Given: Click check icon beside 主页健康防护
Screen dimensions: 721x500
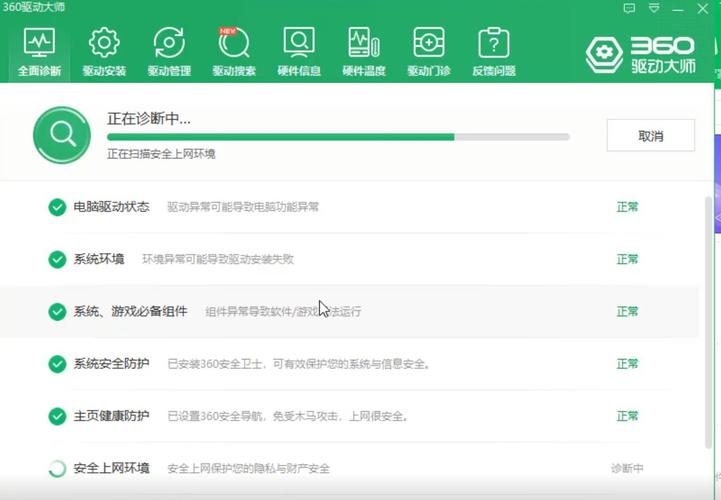Looking at the screenshot, I should (x=57, y=416).
